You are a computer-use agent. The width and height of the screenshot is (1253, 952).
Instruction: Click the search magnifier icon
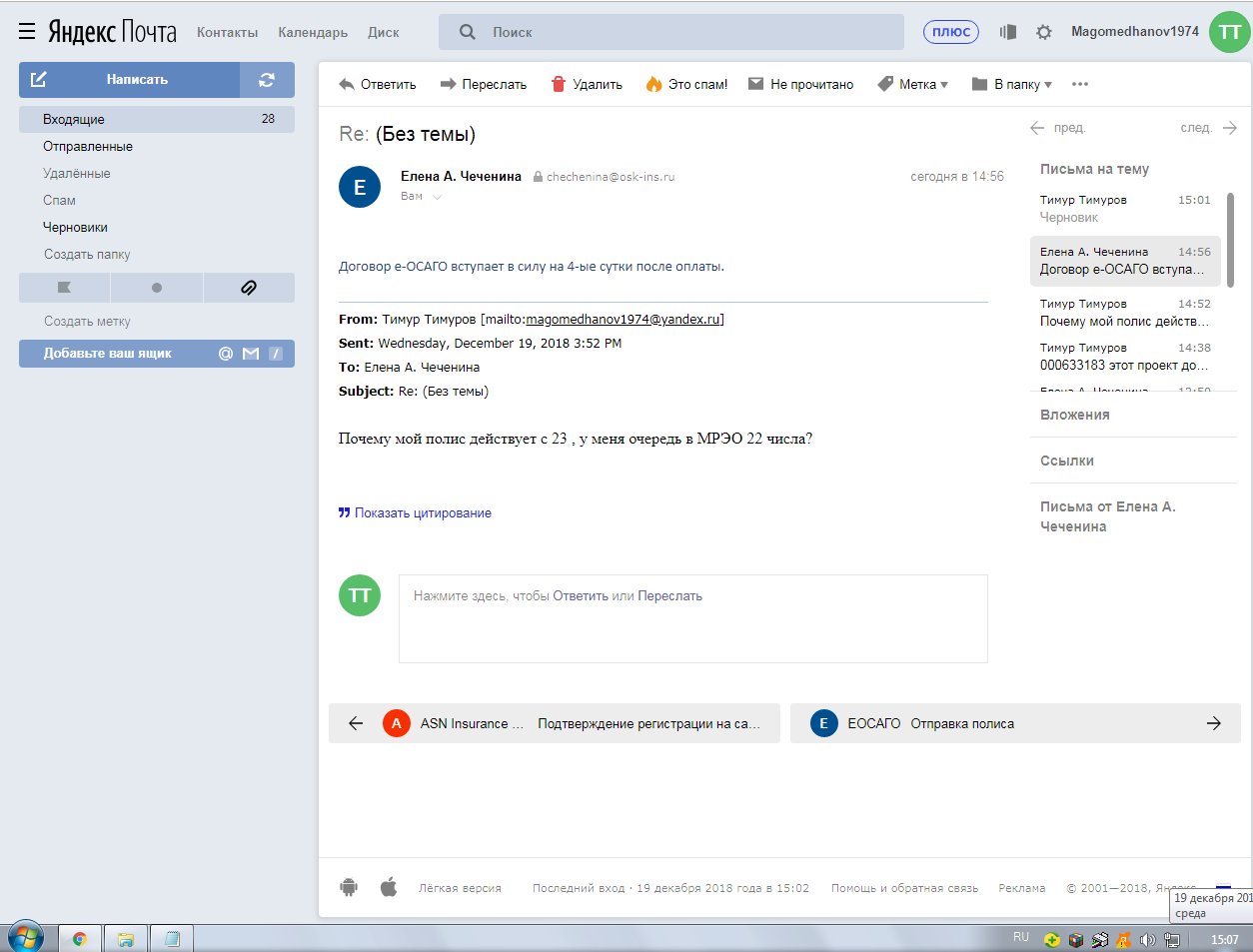point(467,32)
